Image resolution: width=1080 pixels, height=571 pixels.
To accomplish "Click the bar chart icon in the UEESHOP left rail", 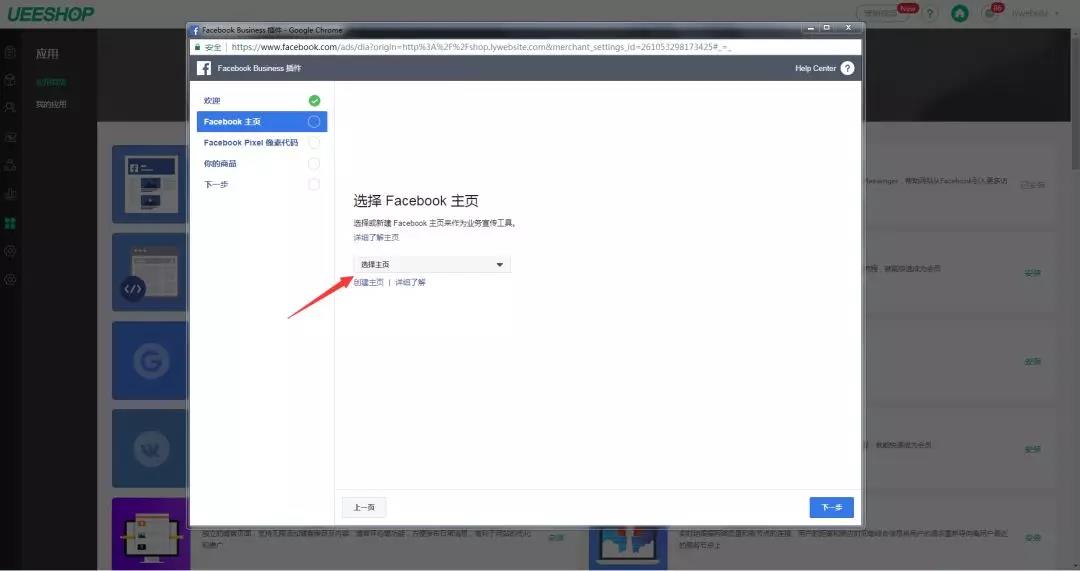I will click(10, 194).
